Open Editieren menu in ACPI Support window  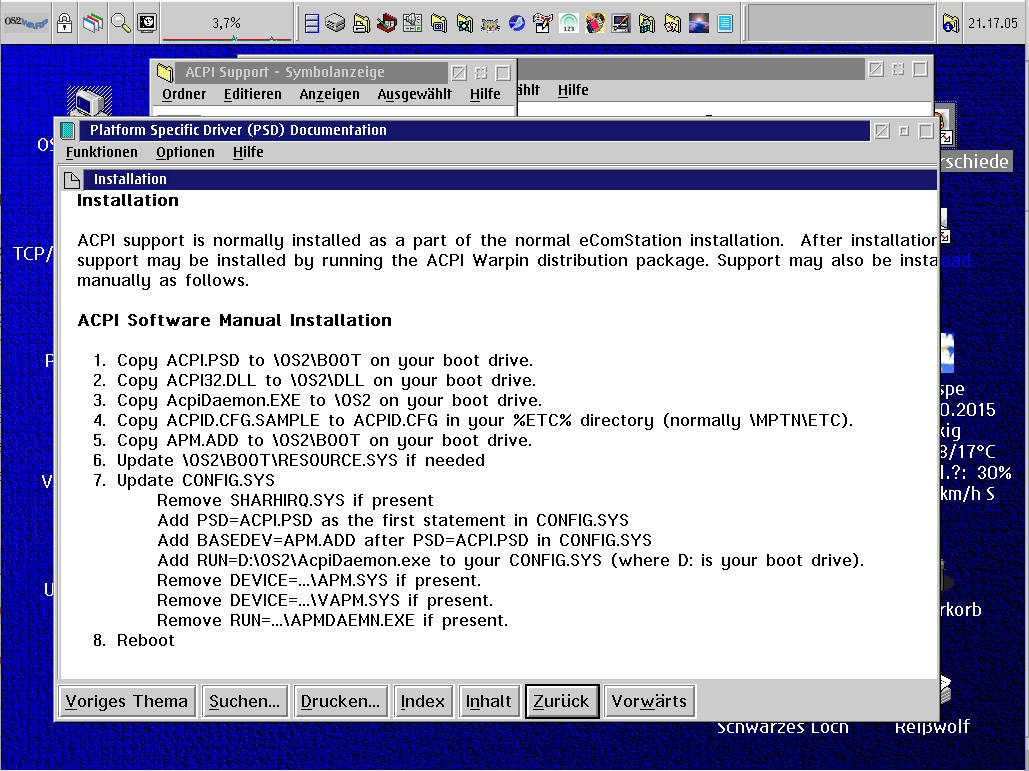point(253,94)
